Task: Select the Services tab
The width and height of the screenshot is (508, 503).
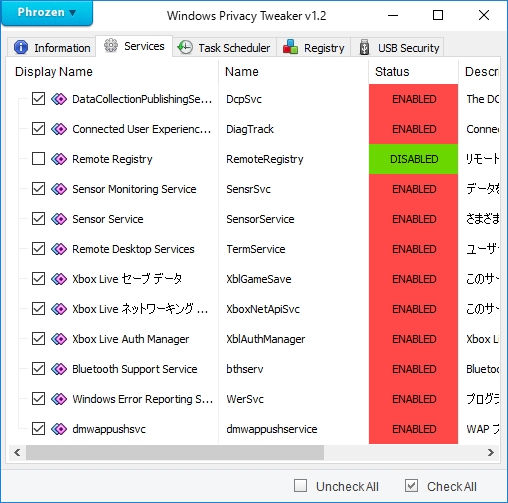Action: [x=134, y=46]
